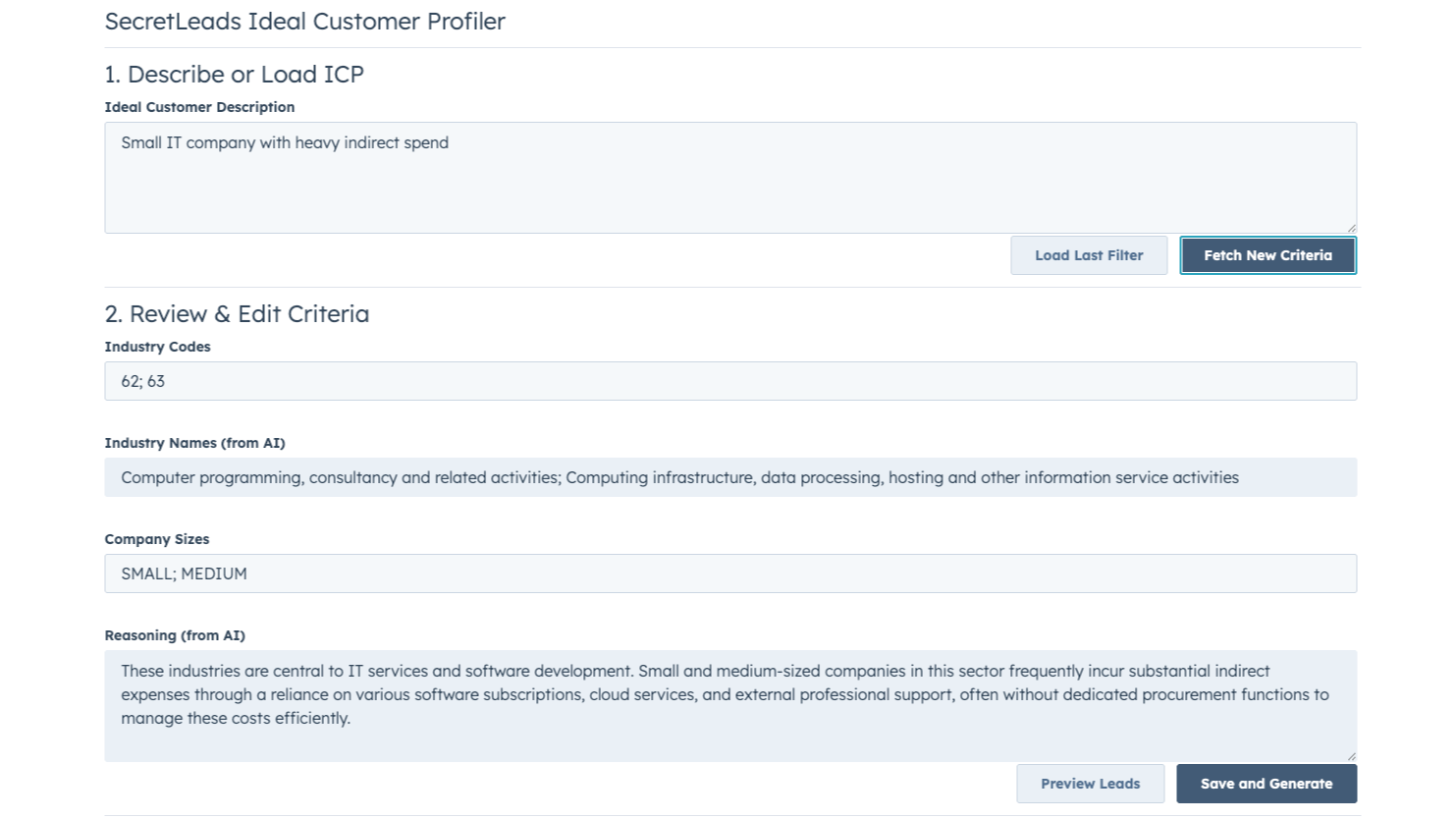Click the SecretLeads Ideal Customer Profiler heading
The height and width of the screenshot is (819, 1456).
pos(304,22)
